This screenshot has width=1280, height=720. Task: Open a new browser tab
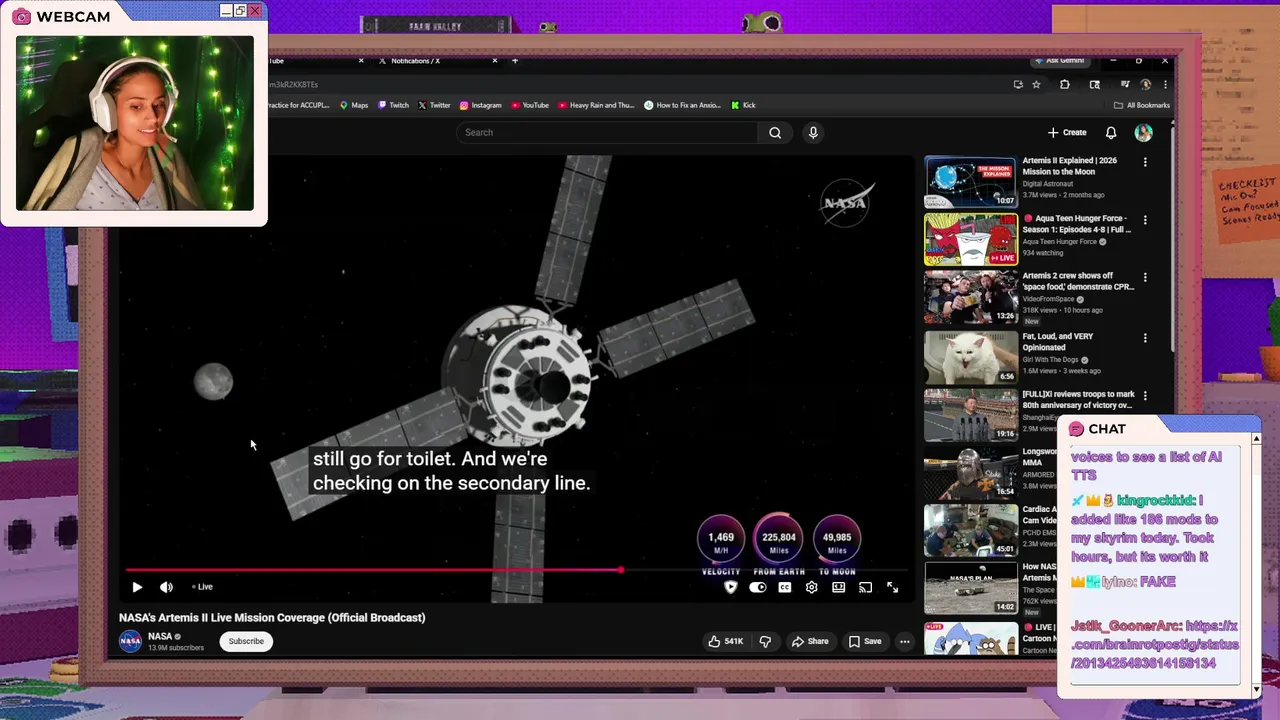(515, 61)
